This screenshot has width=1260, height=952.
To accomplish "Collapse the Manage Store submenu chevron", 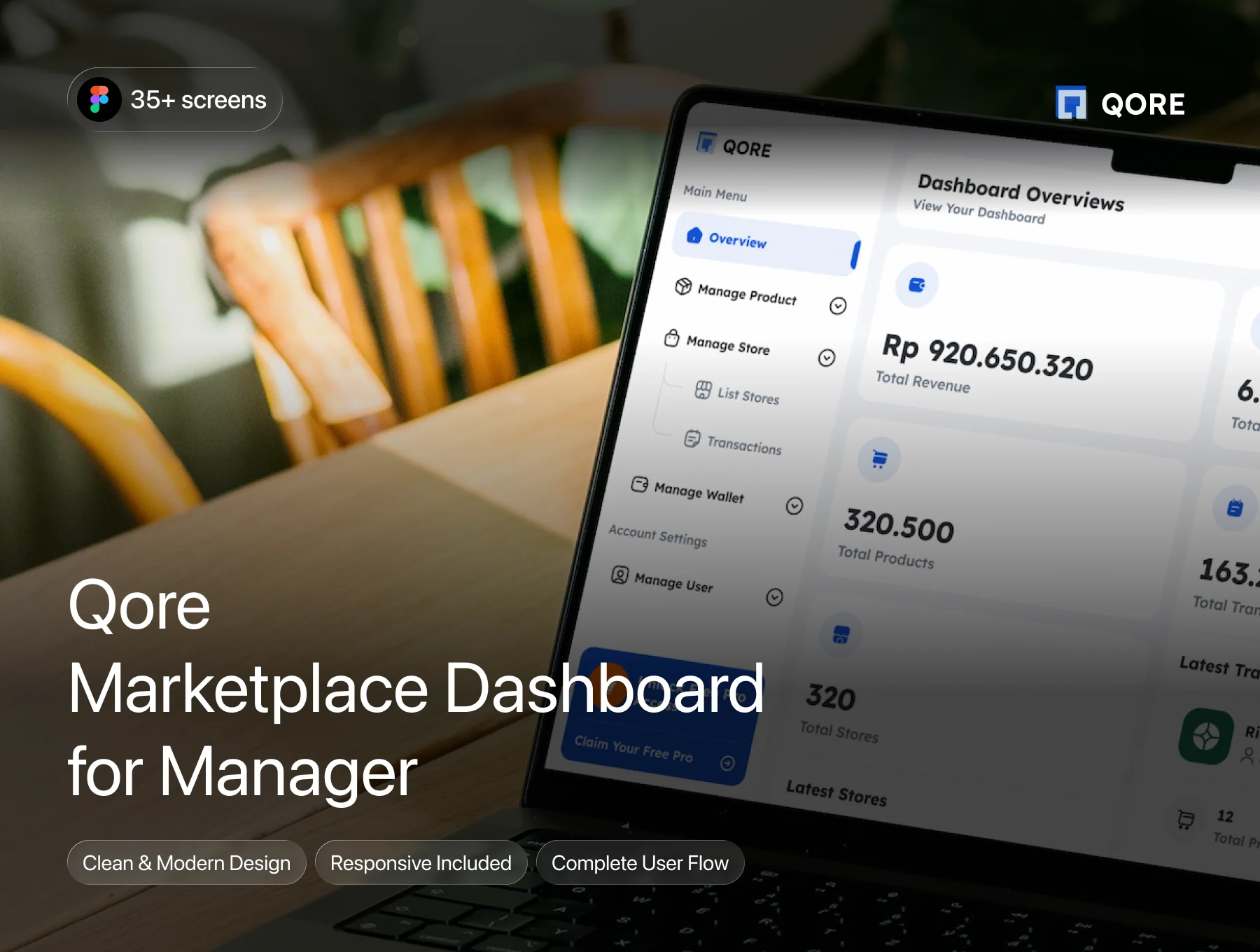I will coord(827,358).
